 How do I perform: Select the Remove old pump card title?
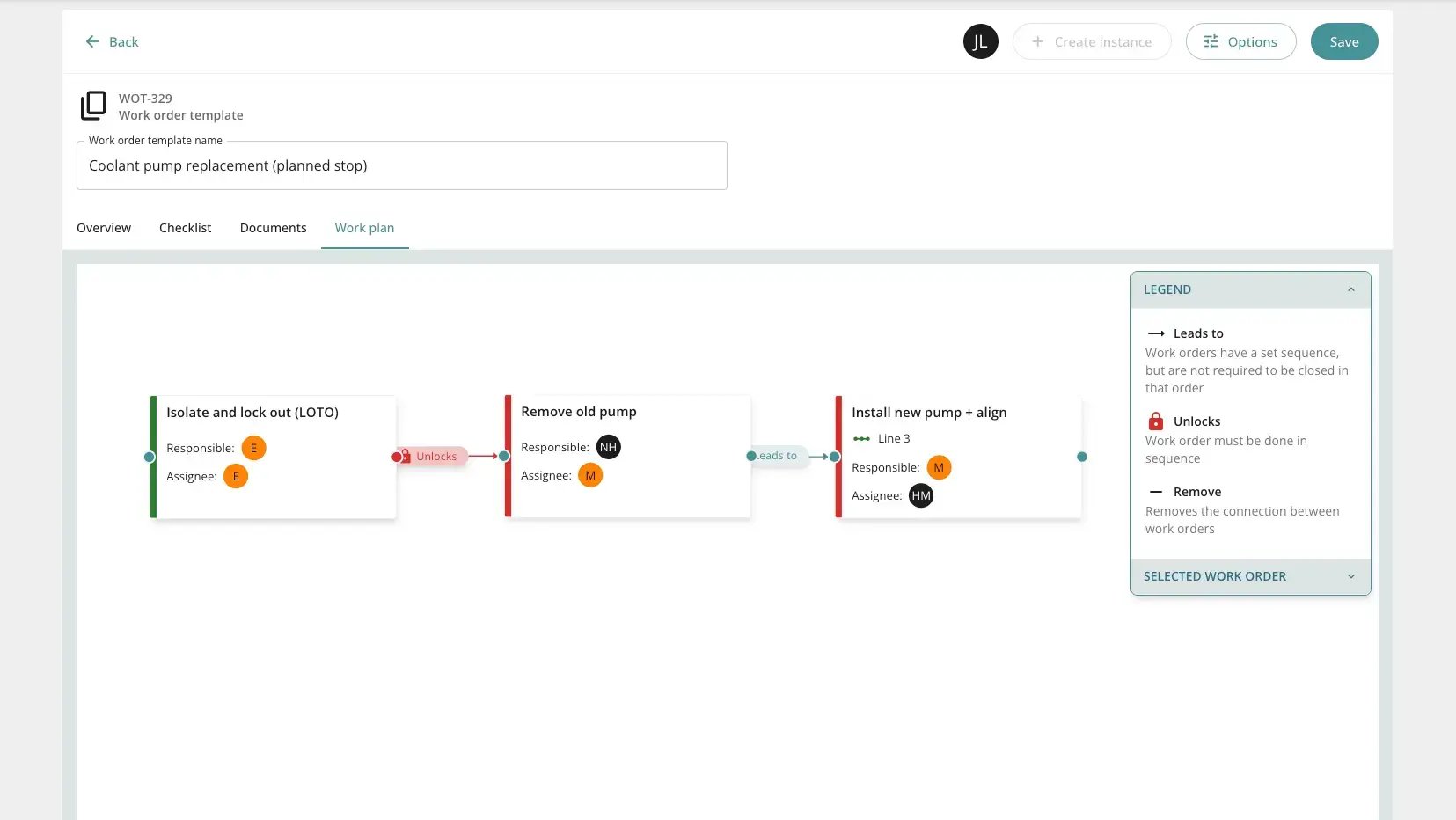[x=579, y=411]
